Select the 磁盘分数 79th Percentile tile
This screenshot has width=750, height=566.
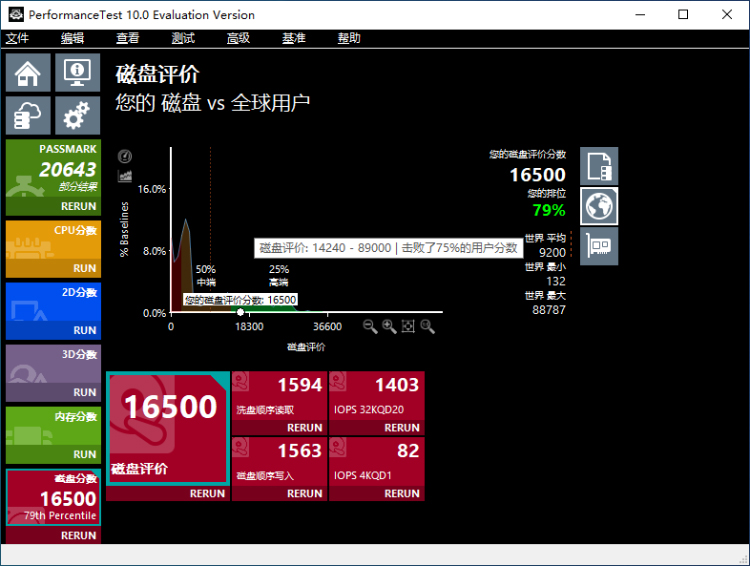pyautogui.click(x=54, y=498)
